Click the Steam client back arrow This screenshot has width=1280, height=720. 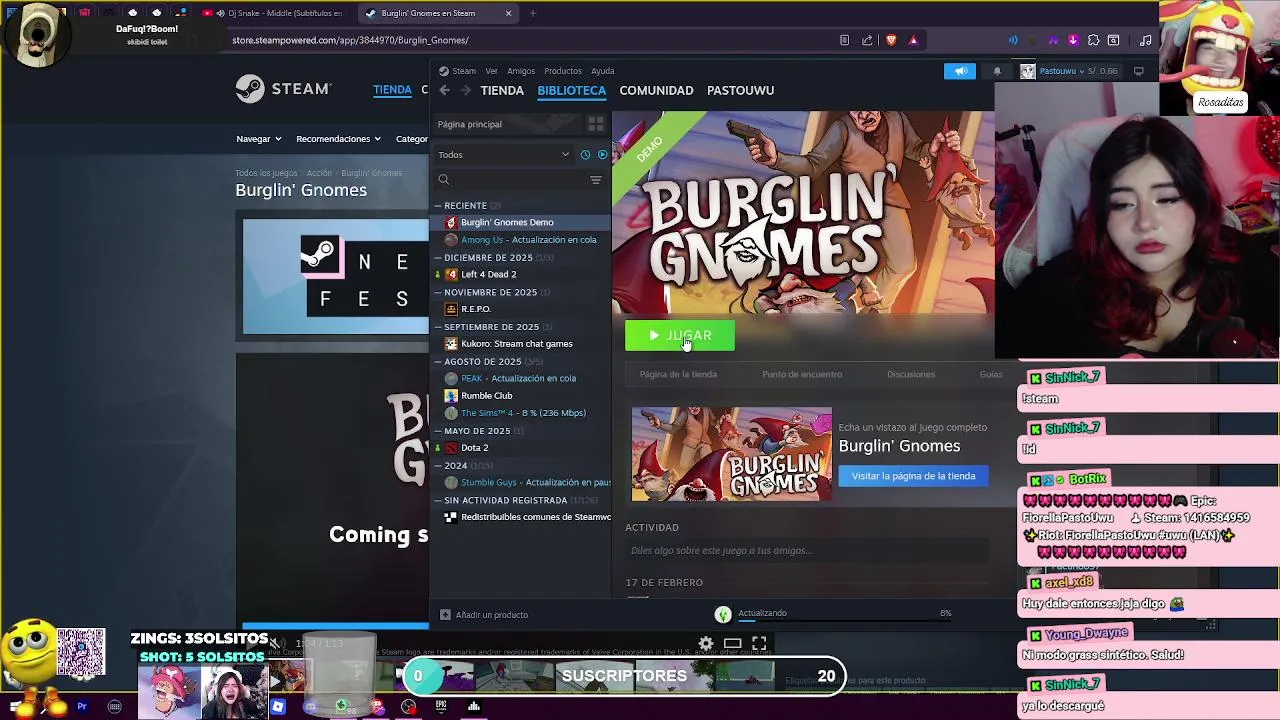click(444, 90)
